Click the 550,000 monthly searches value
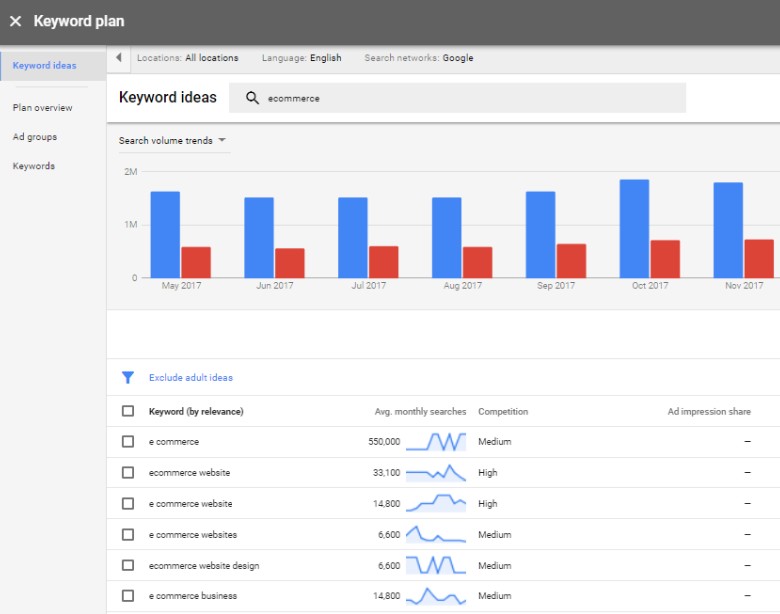 point(384,442)
